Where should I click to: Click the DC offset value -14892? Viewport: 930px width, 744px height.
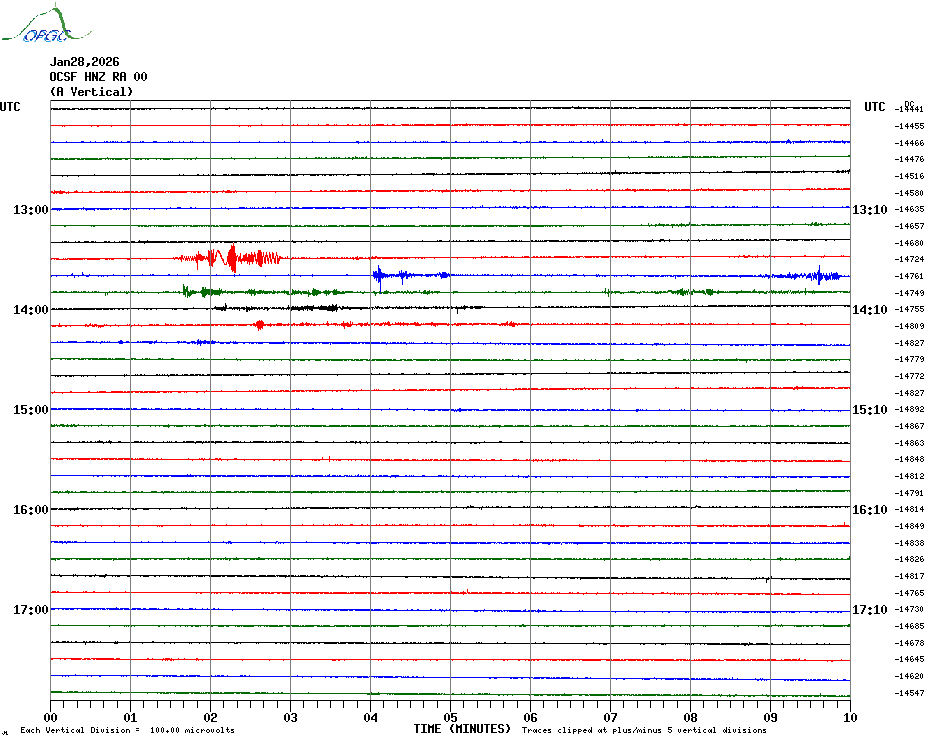(x=909, y=409)
